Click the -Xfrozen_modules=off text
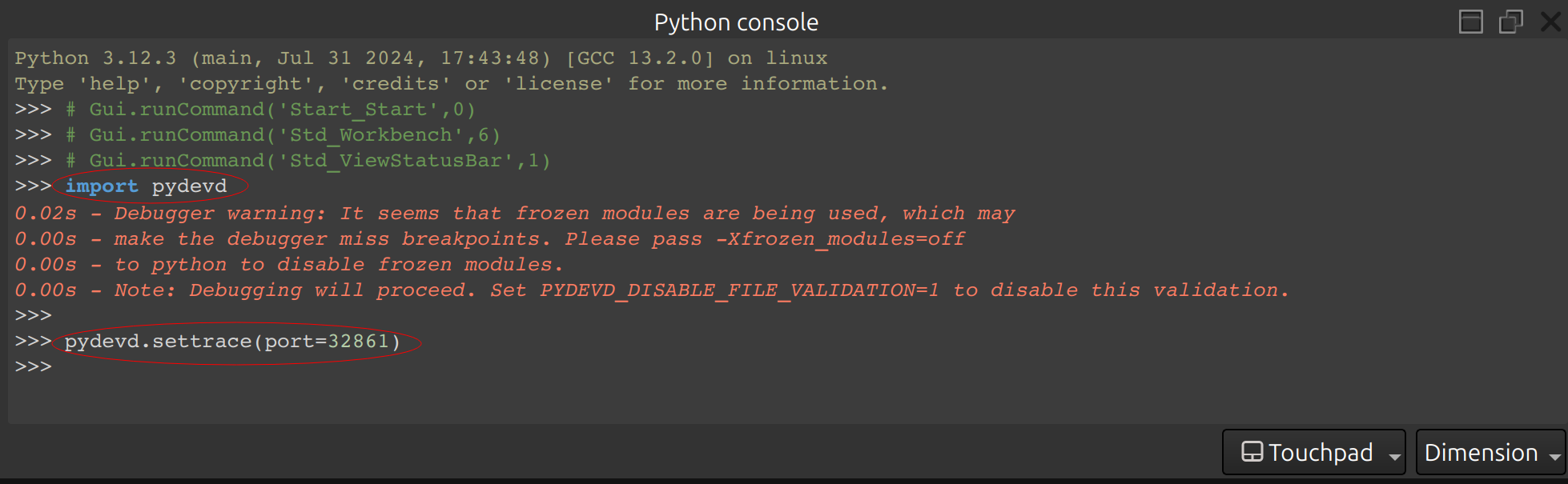Image resolution: width=1568 pixels, height=484 pixels. [846, 239]
